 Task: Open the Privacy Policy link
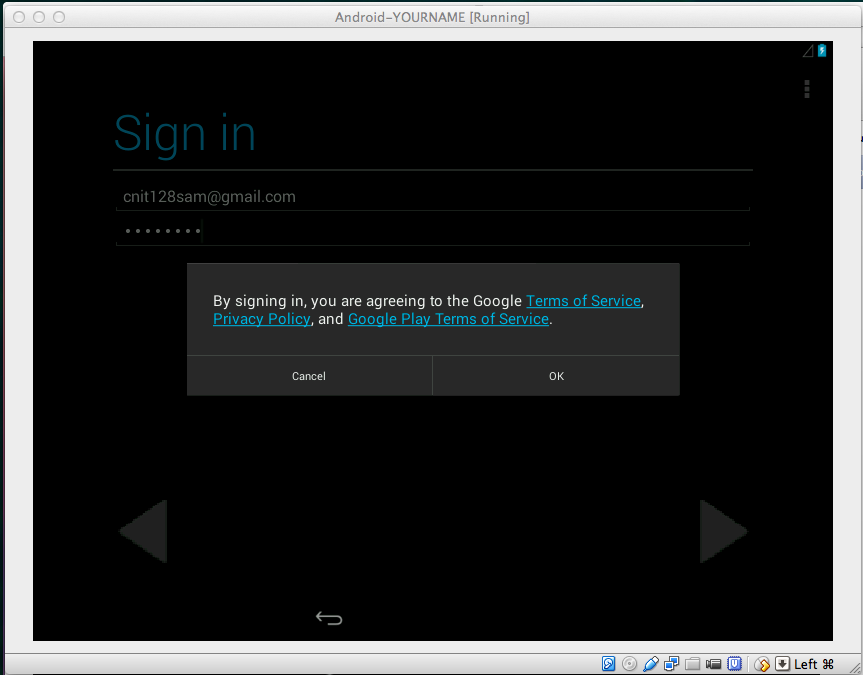point(261,319)
